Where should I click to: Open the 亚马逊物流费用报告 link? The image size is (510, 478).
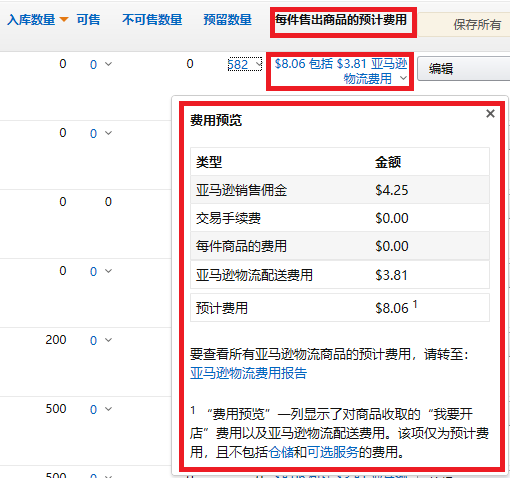tap(248, 373)
